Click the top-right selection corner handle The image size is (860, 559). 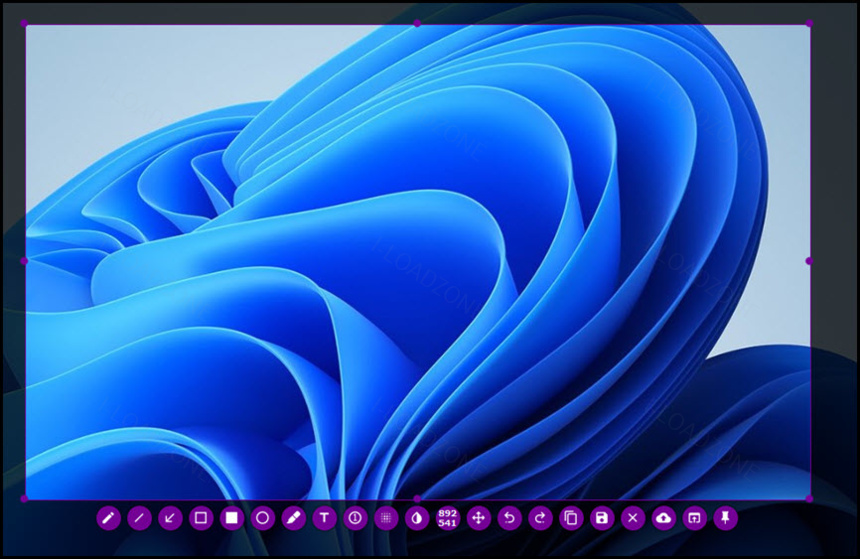click(x=810, y=24)
